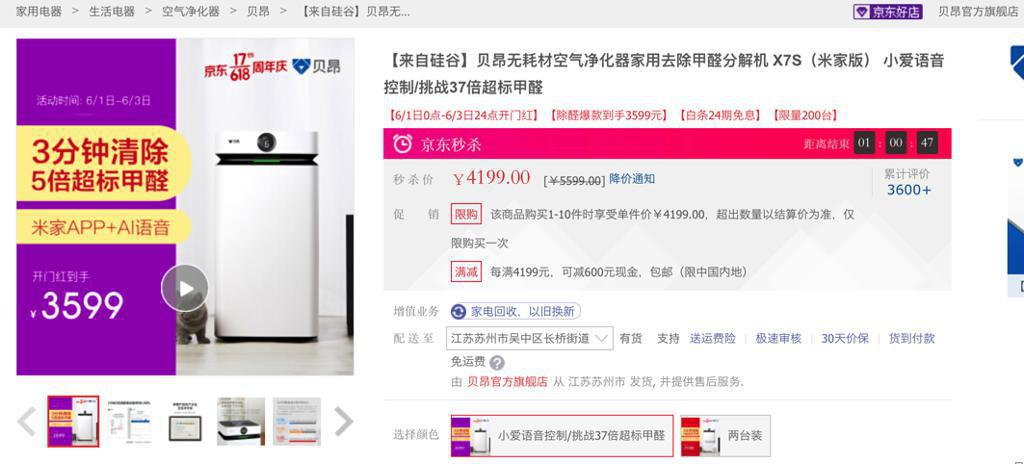Open the delivery address dropdown
Image resolution: width=1024 pixels, height=464 pixels.
coord(530,339)
